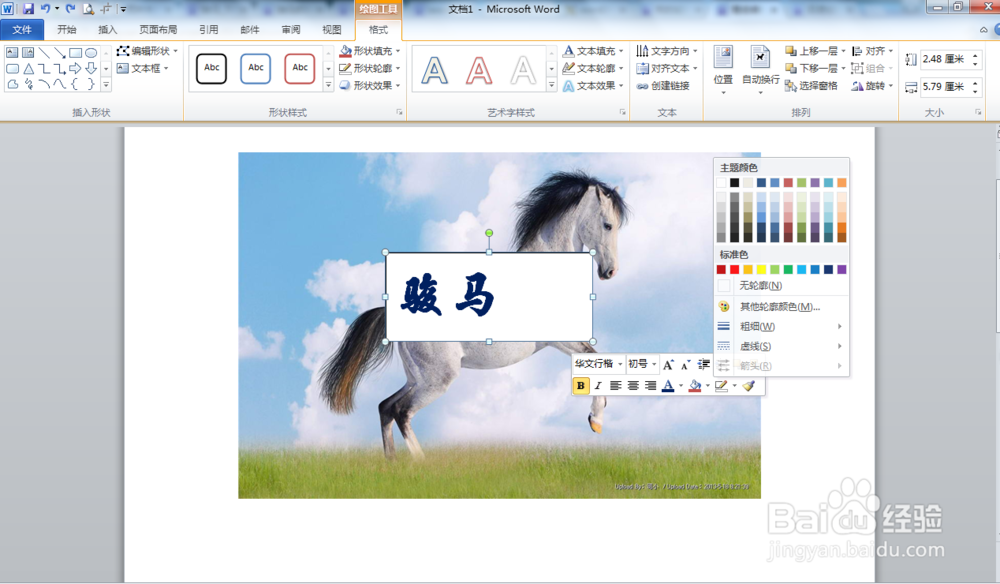Switch to the 插入 (Insert) ribbon tab
Screen dimensions: 1000x584
pos(107,29)
